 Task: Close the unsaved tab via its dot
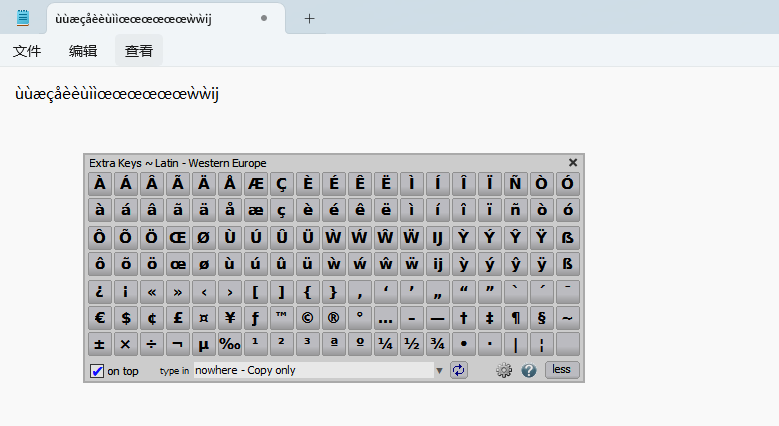tap(264, 18)
